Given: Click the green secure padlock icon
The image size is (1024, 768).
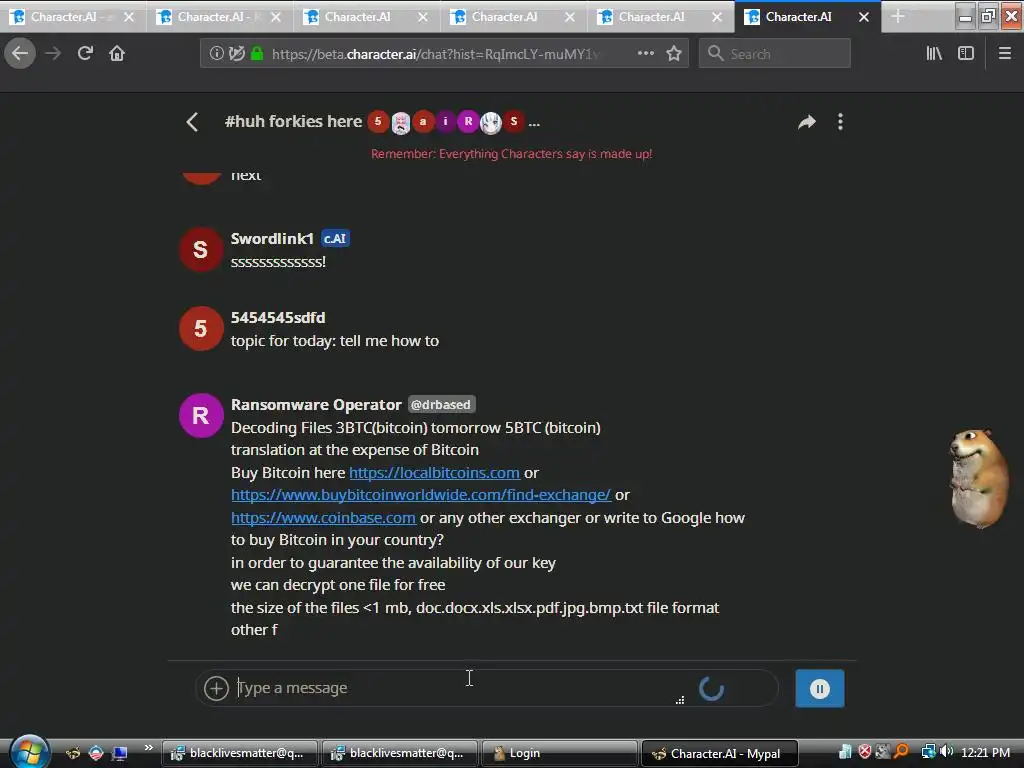Looking at the screenshot, I should (257, 54).
